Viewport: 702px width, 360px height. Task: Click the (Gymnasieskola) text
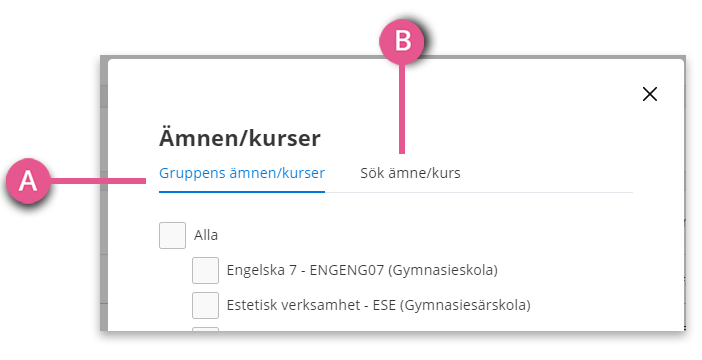[x=443, y=270]
